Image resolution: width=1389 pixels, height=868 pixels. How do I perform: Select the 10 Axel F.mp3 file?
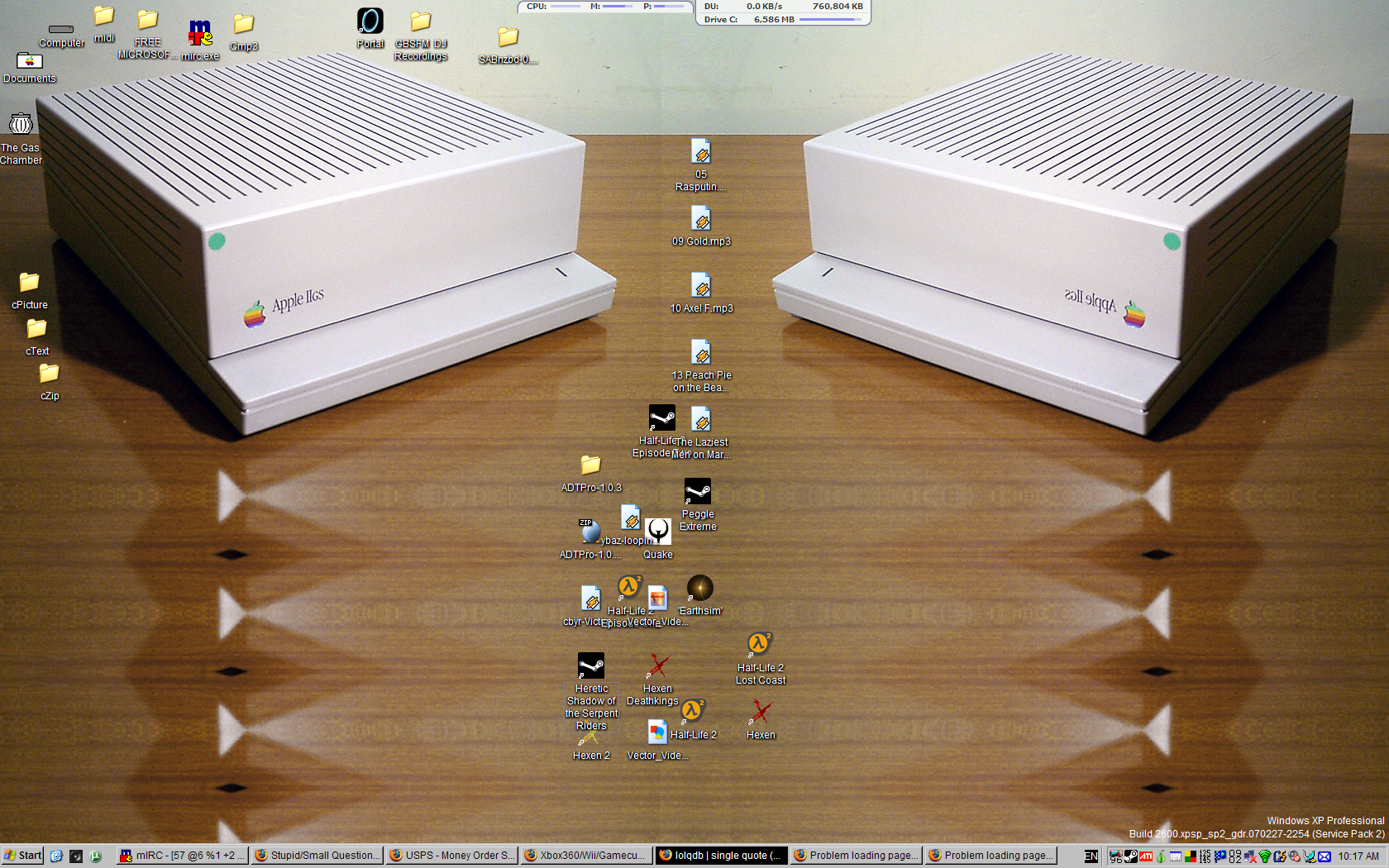701,287
